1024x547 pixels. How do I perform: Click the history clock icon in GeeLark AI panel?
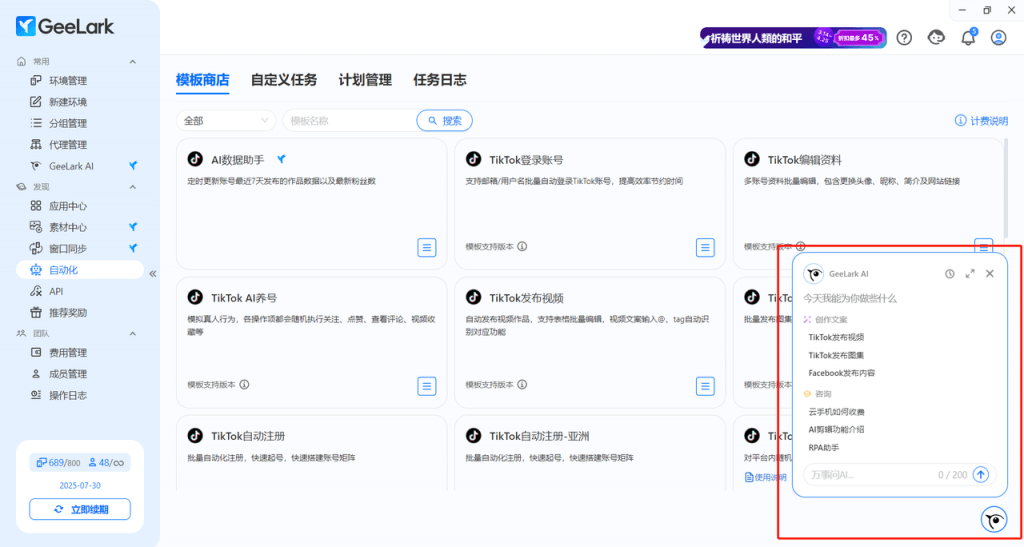(950, 274)
